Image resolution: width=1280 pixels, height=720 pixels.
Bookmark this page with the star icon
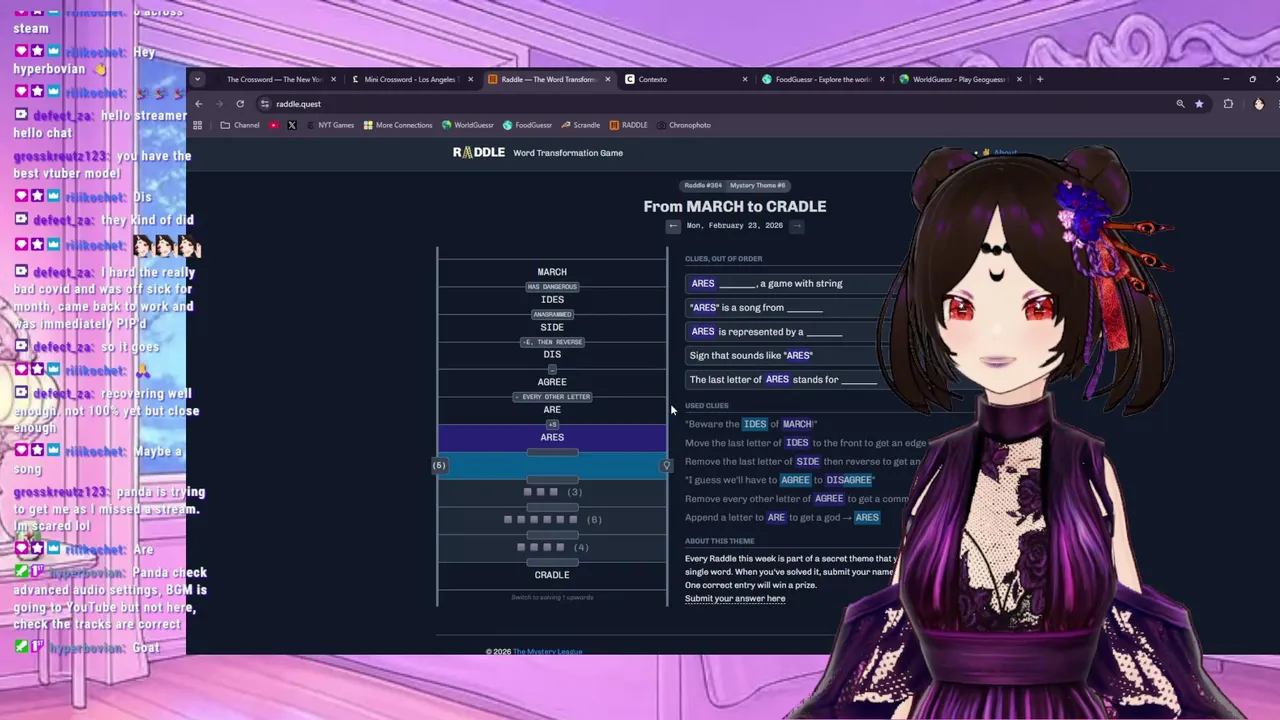point(1199,104)
